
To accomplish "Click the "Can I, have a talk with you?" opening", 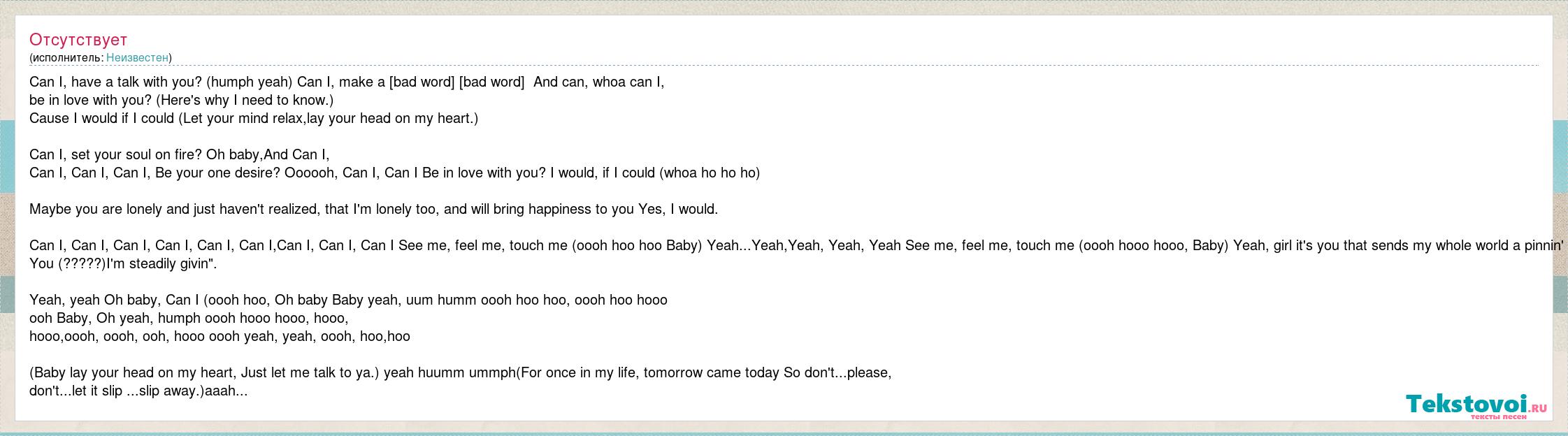I will (116, 82).
